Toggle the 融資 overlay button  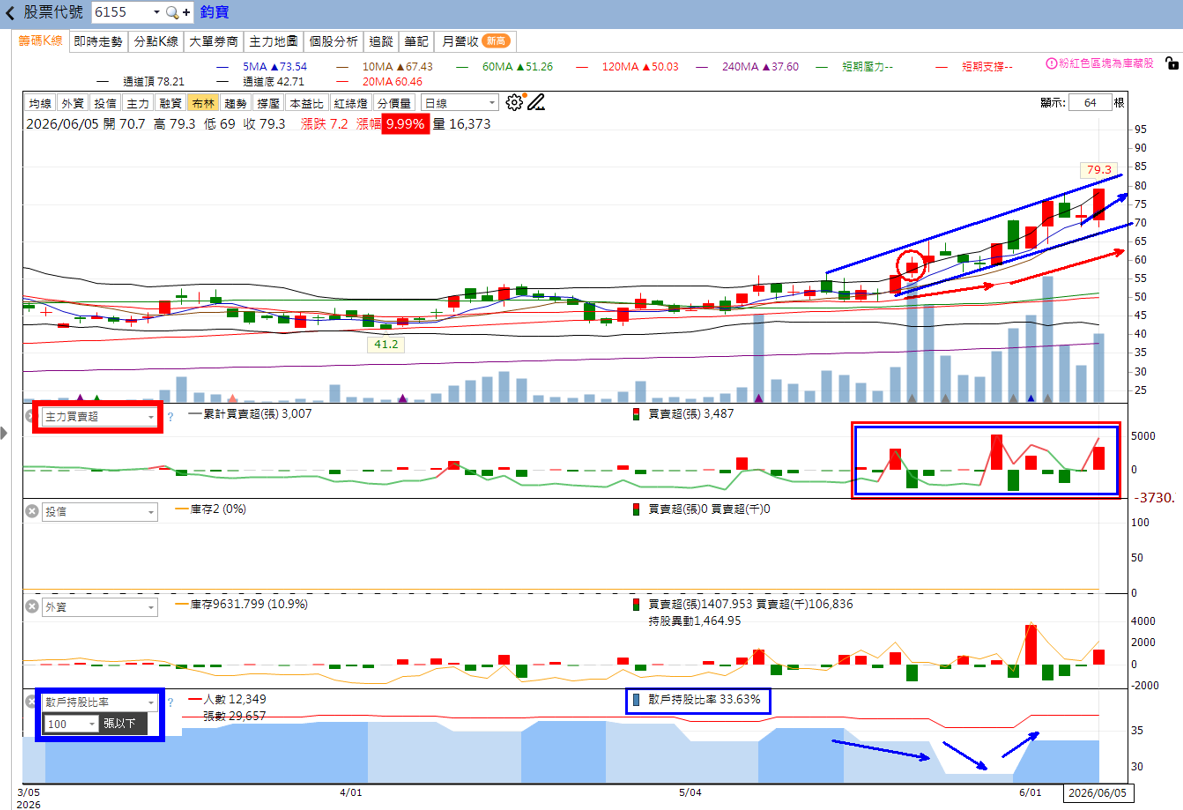170,103
